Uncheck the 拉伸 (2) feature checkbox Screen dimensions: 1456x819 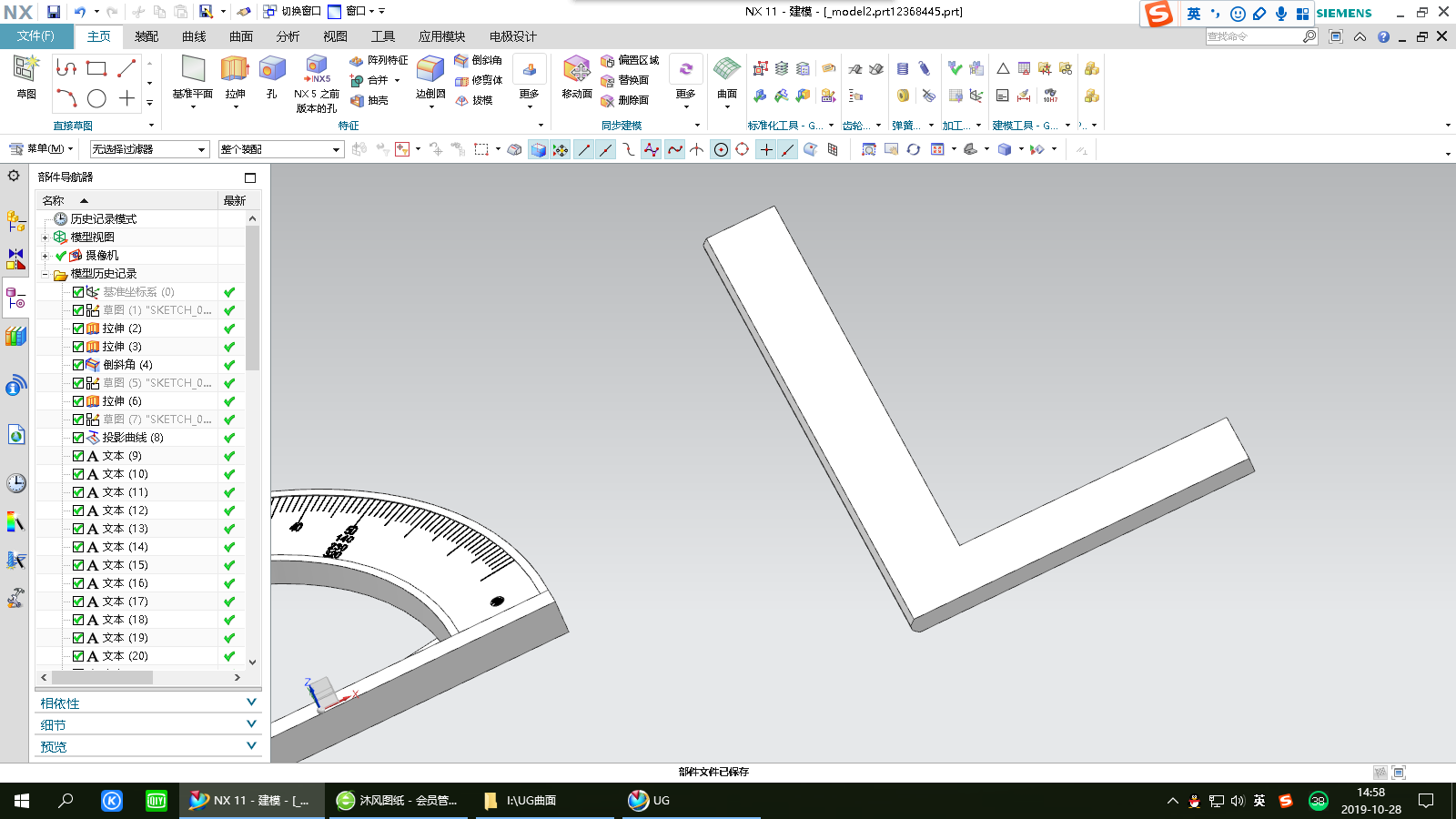click(78, 329)
